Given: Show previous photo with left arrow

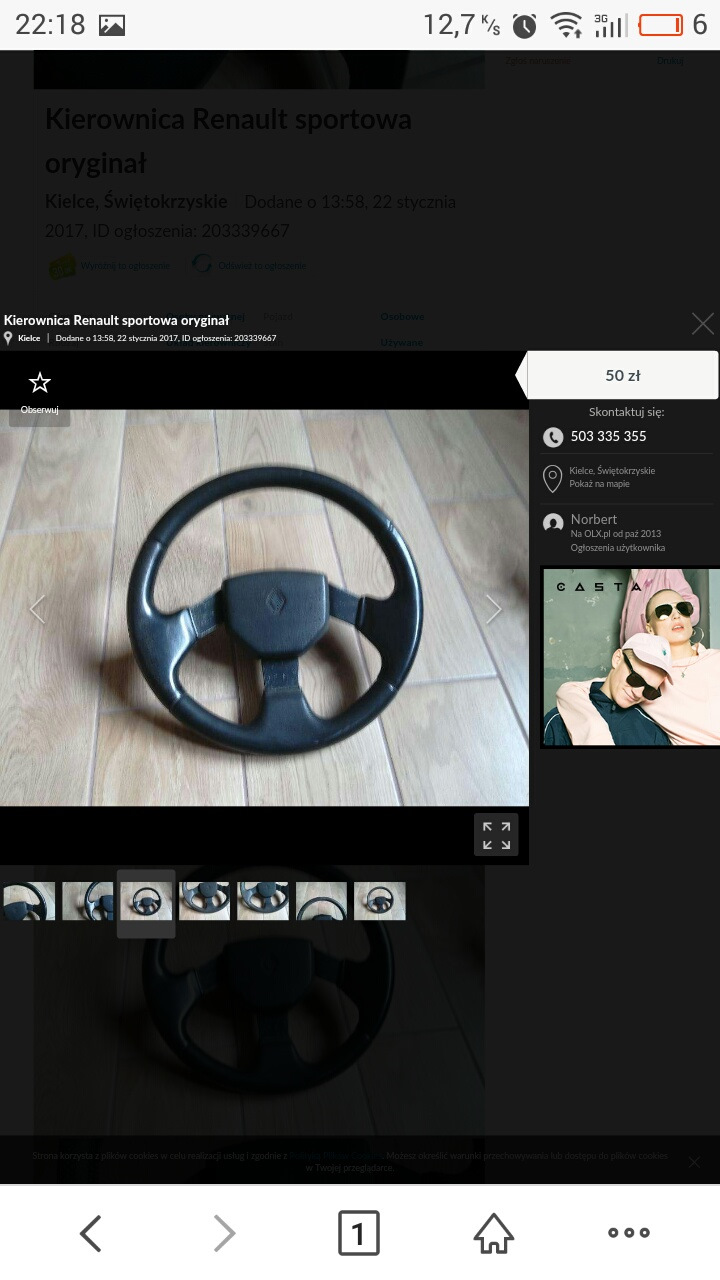Looking at the screenshot, I should [37, 608].
